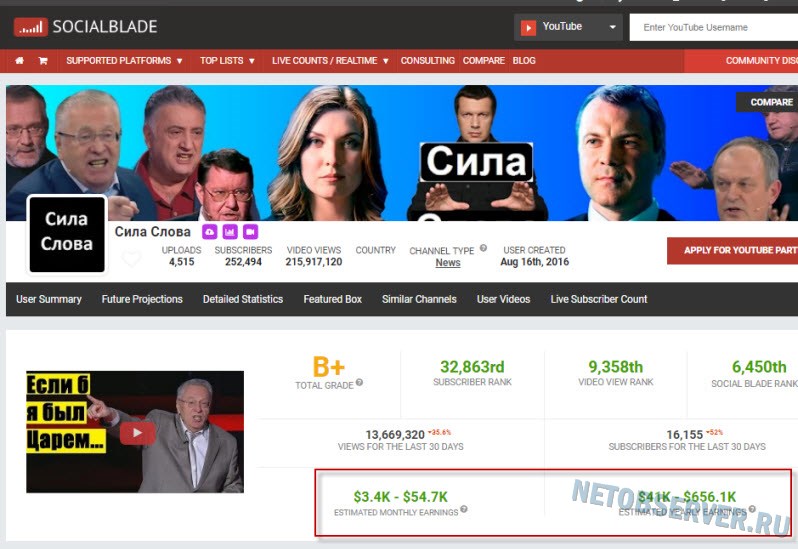The width and height of the screenshot is (798, 549).
Task: Click user created date Aug 16th, 2016
Action: coord(534,262)
